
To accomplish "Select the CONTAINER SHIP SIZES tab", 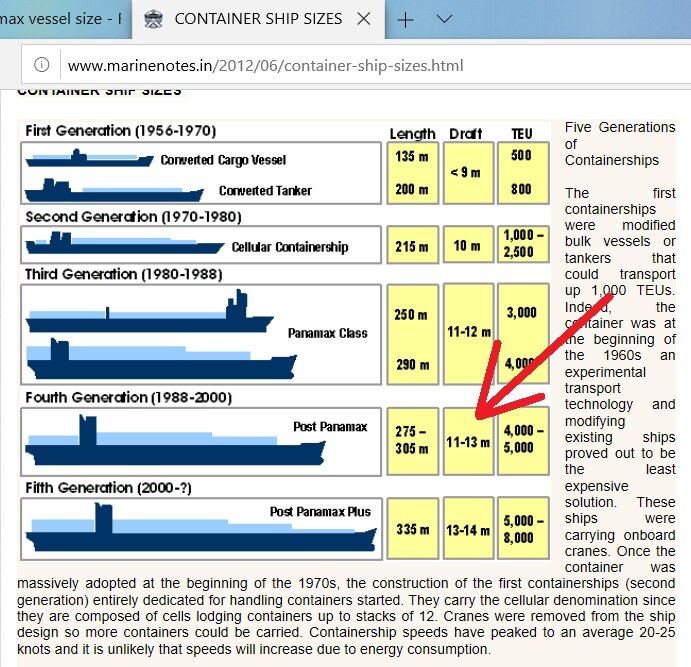I will (257, 19).
